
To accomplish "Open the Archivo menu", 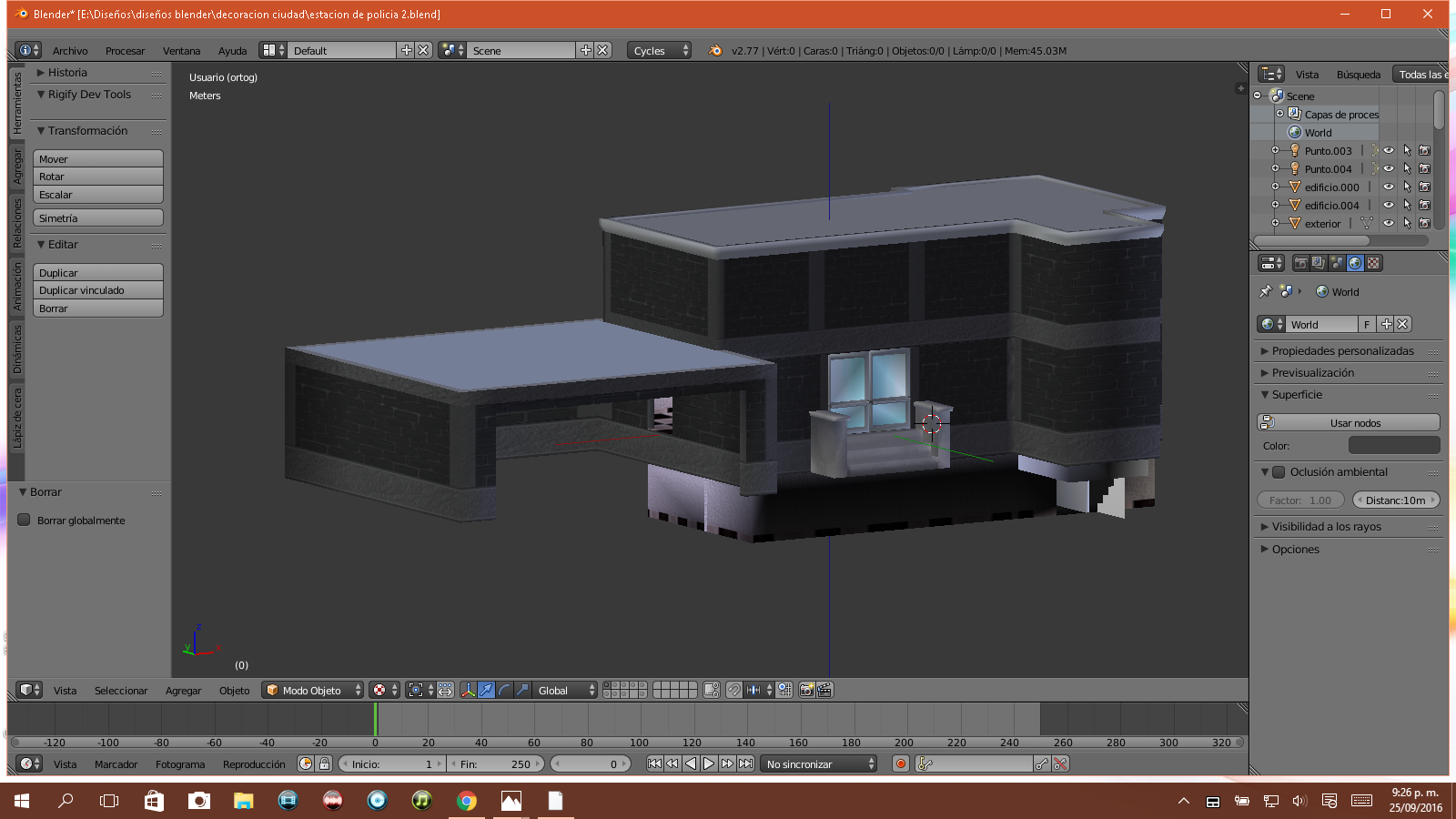I will pyautogui.click(x=70, y=51).
